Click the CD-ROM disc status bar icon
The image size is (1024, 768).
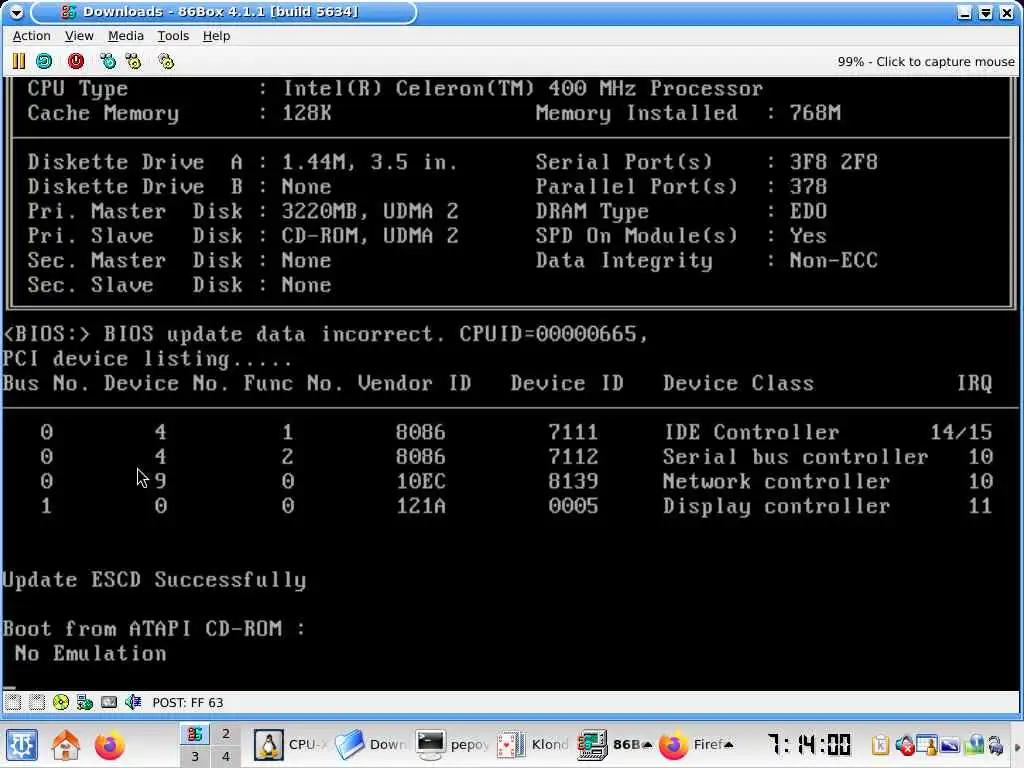61,702
